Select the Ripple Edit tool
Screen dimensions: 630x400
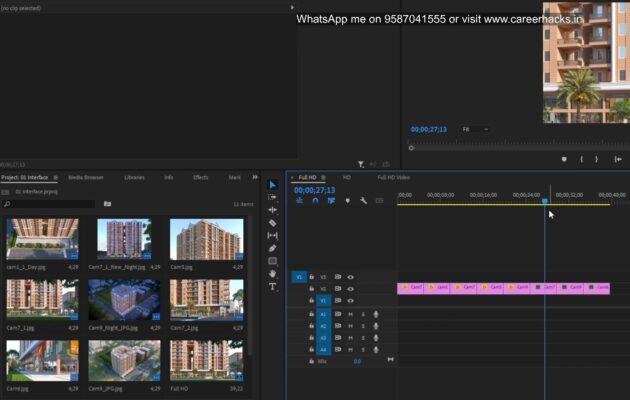273,210
